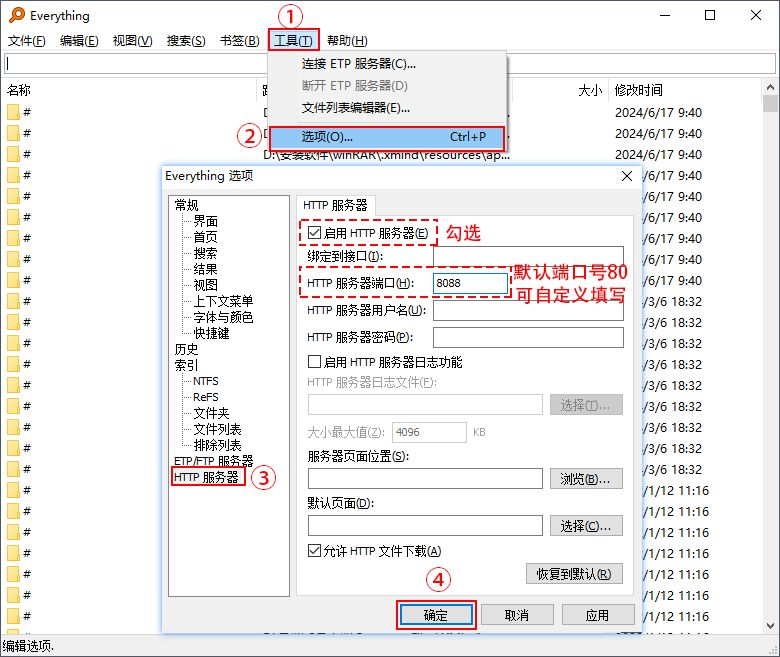Click the first 3/6 18:32 date cell
This screenshot has width=780, height=657.
tap(673, 301)
